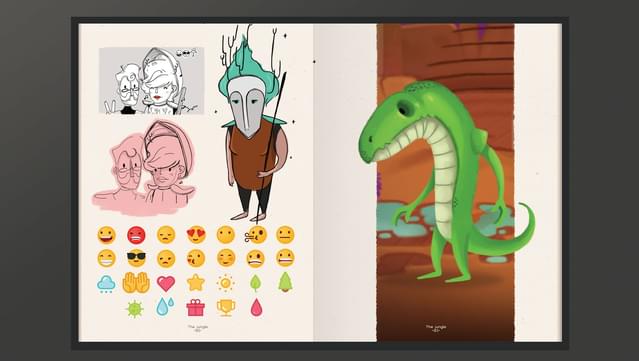This screenshot has height=361, width=639.
Task: Select the yellow star icon
Action: coord(196,283)
